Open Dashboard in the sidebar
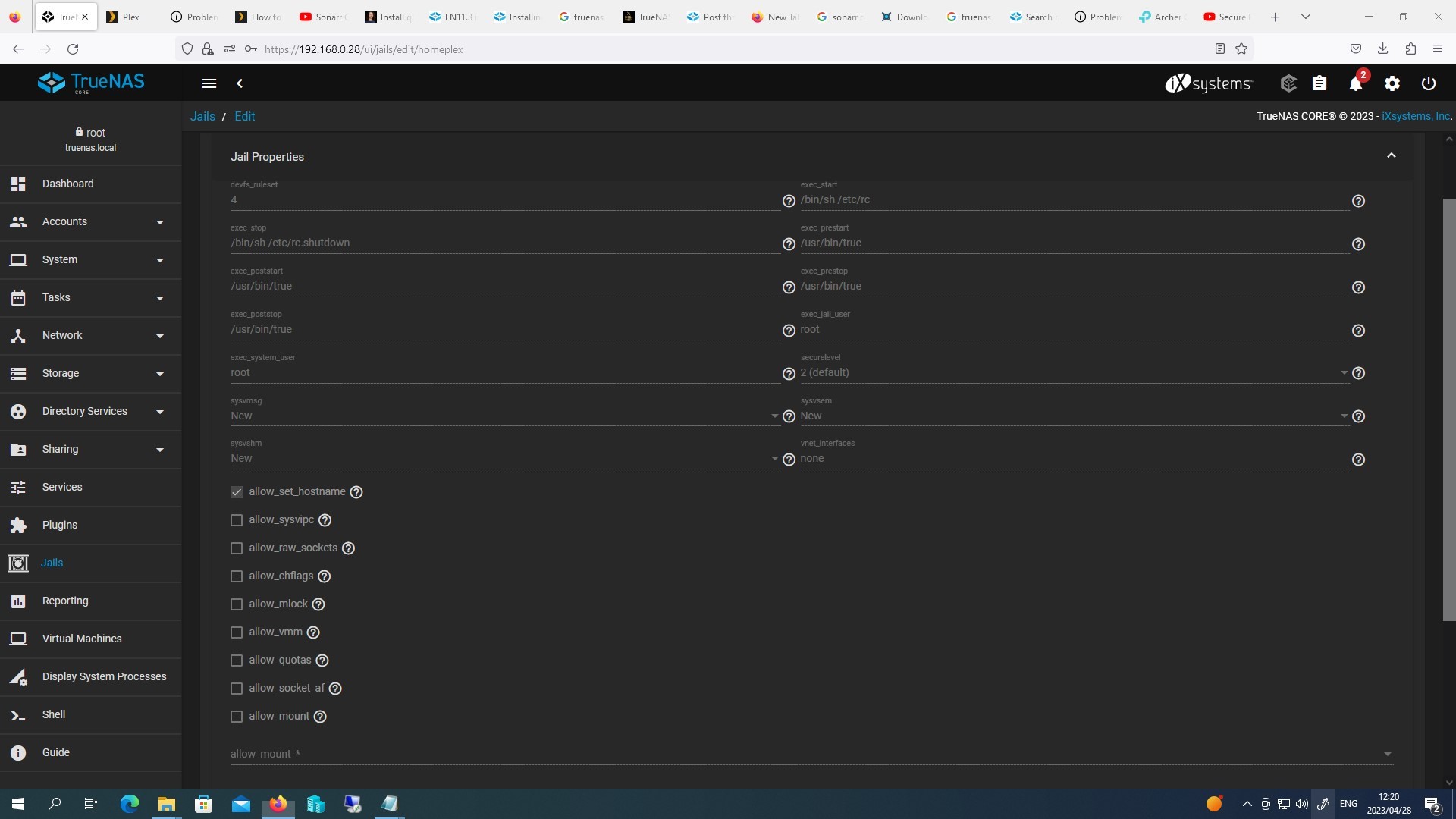The image size is (1456, 819). click(91, 184)
